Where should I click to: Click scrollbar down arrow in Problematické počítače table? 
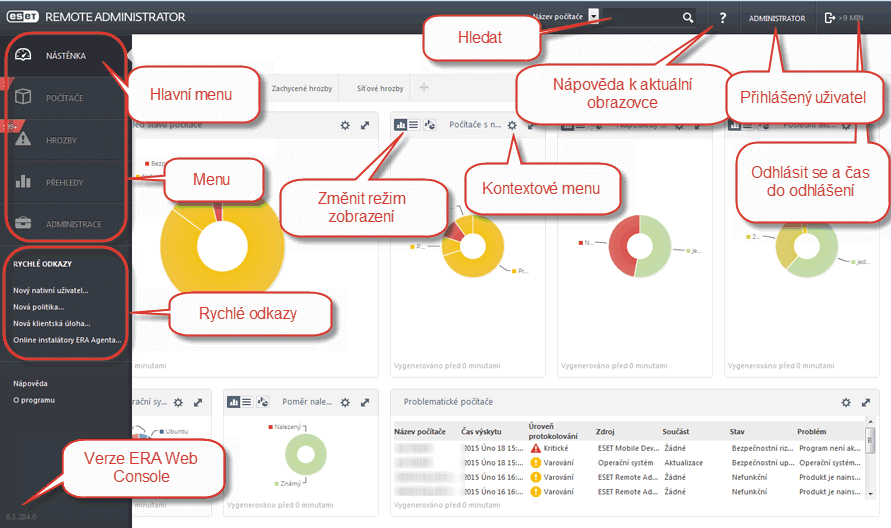(870, 494)
